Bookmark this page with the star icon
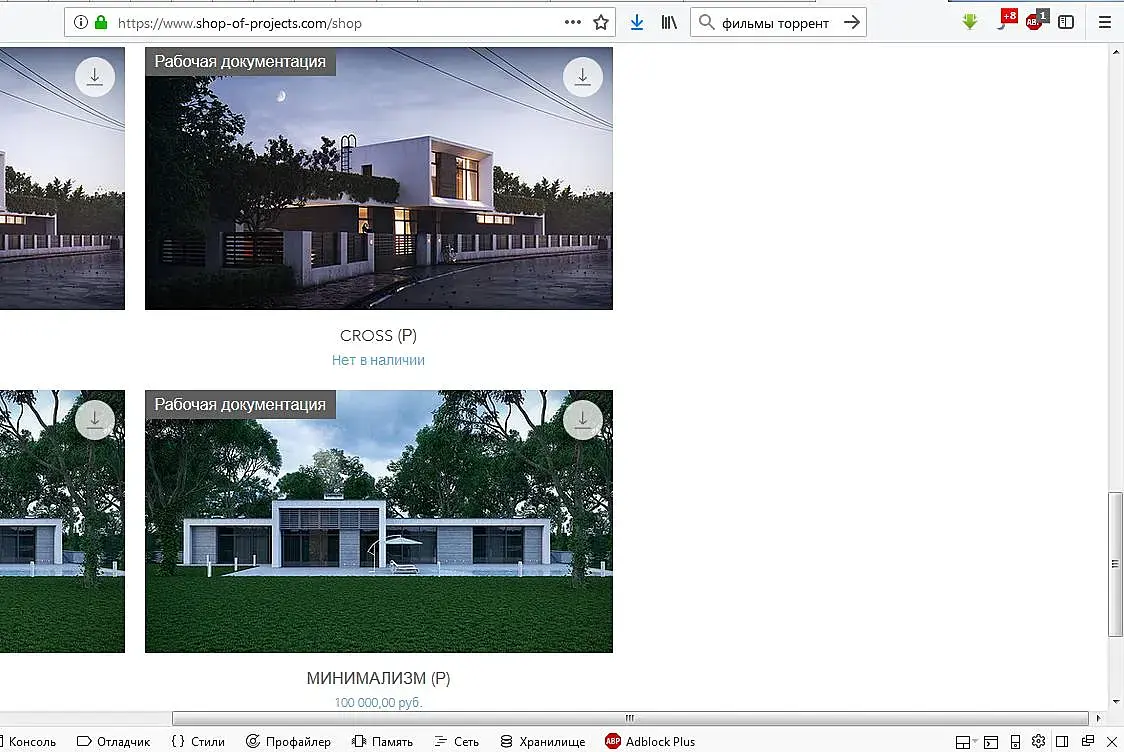The height and width of the screenshot is (752, 1124). tap(601, 22)
